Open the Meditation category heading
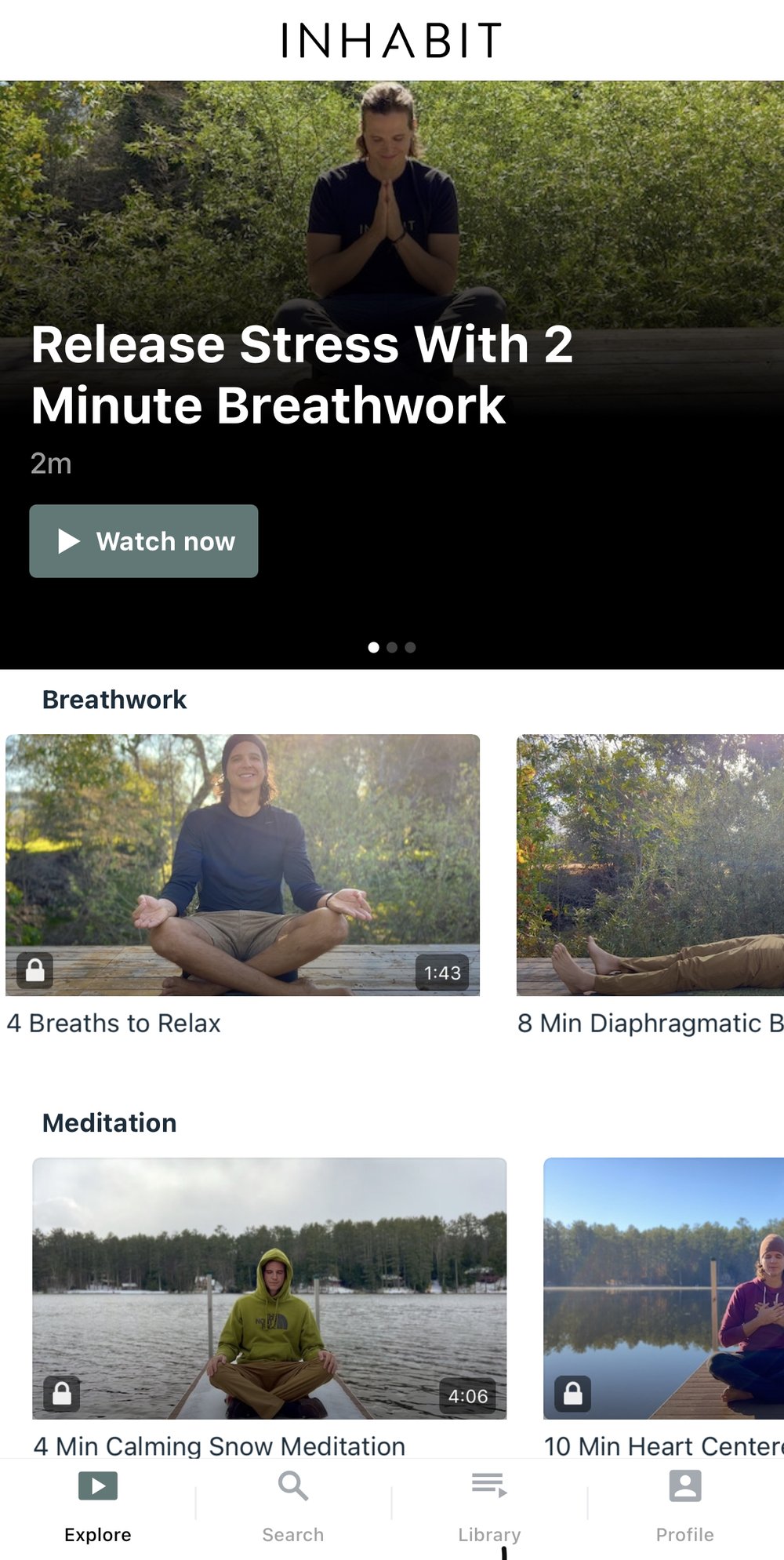The width and height of the screenshot is (784, 1560). coord(110,1123)
